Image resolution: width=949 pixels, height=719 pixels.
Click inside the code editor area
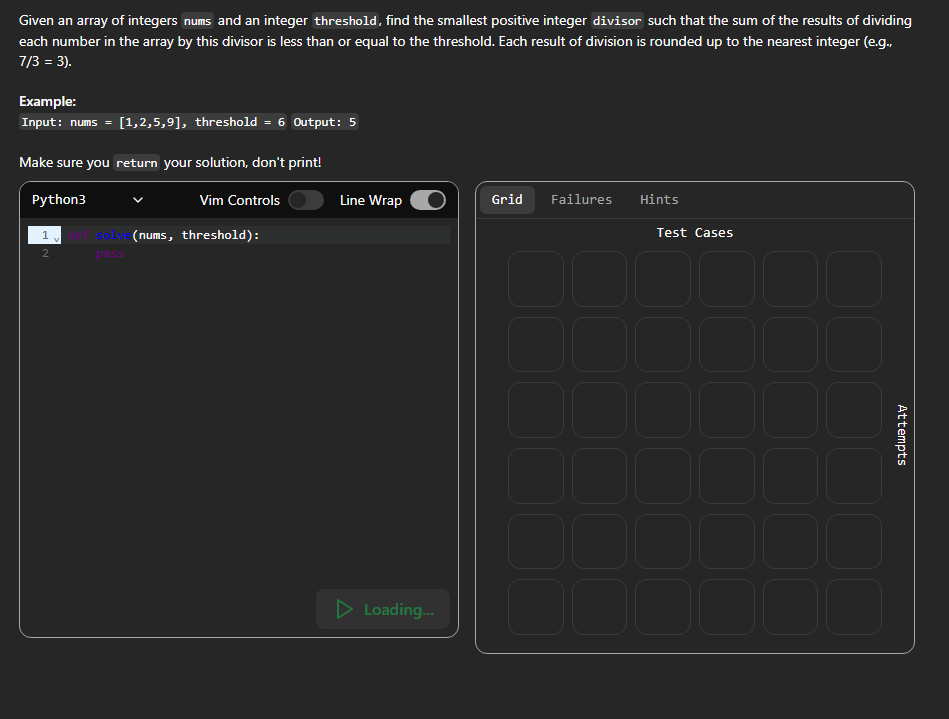point(240,400)
